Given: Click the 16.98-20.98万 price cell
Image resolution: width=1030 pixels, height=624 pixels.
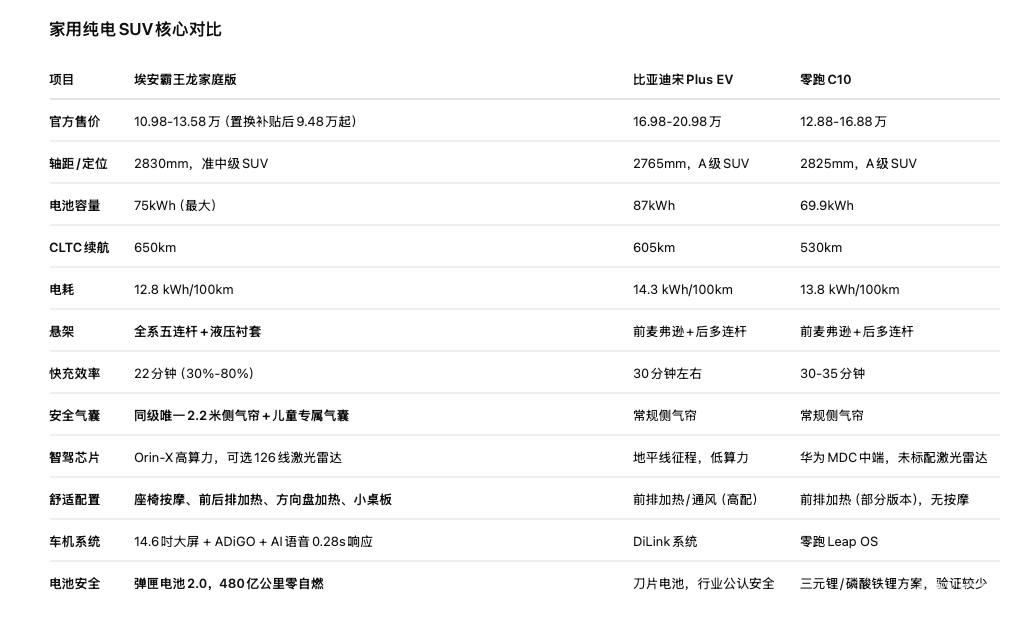Looking at the screenshot, I should coord(677,122).
